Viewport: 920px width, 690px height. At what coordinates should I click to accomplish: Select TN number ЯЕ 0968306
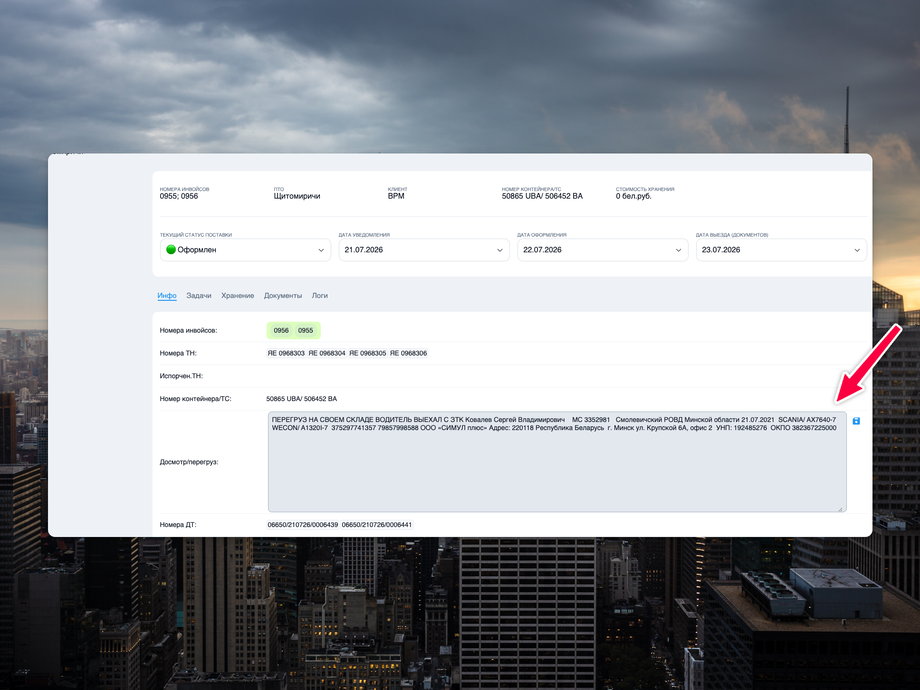click(x=408, y=353)
